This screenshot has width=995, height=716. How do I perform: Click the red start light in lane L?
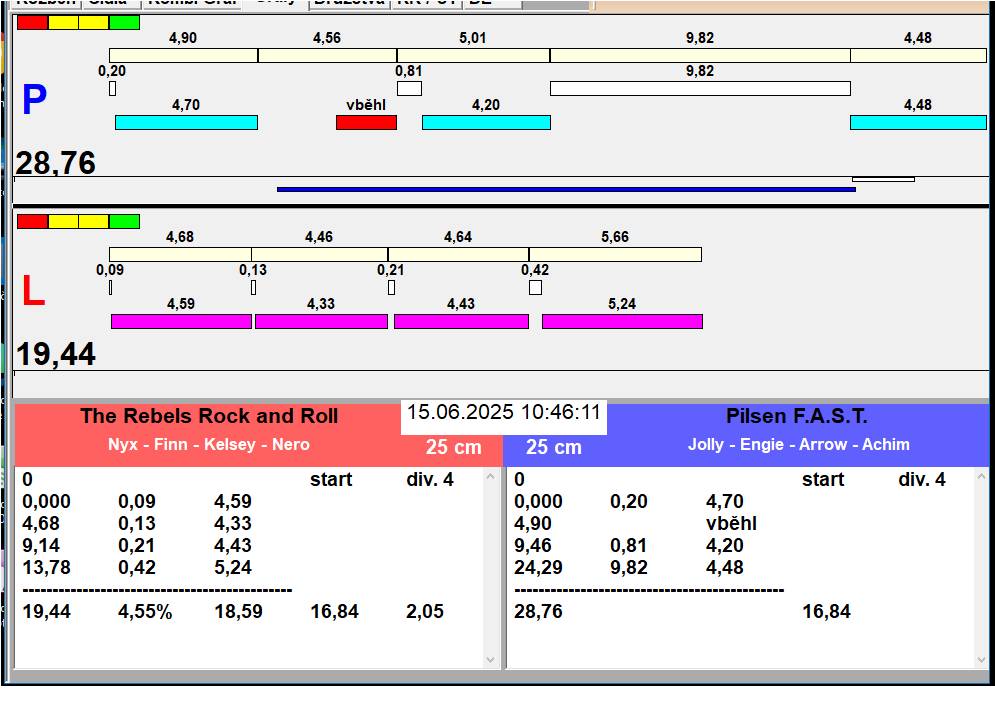(x=32, y=221)
